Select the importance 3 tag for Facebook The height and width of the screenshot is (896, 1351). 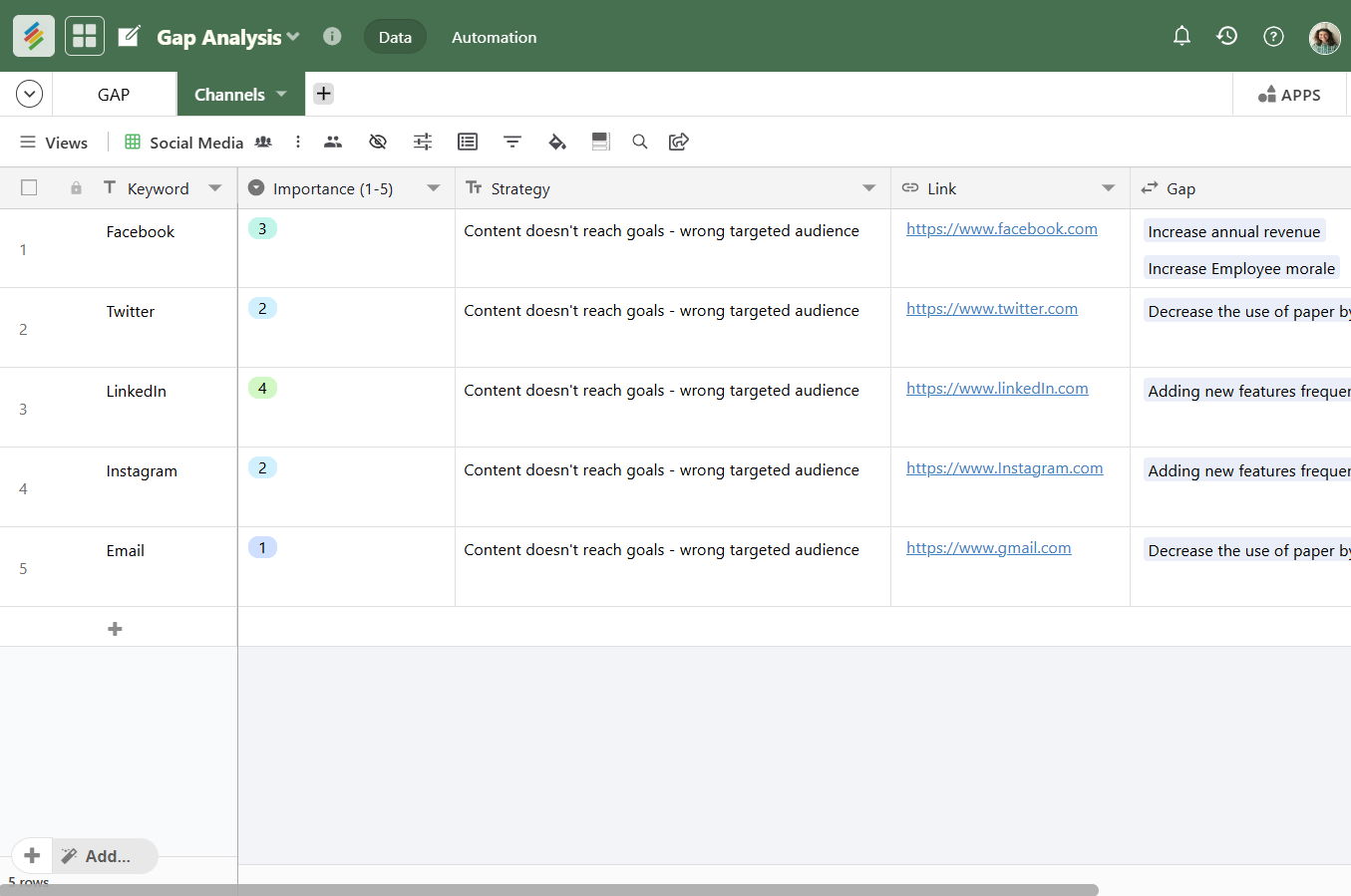tap(262, 228)
